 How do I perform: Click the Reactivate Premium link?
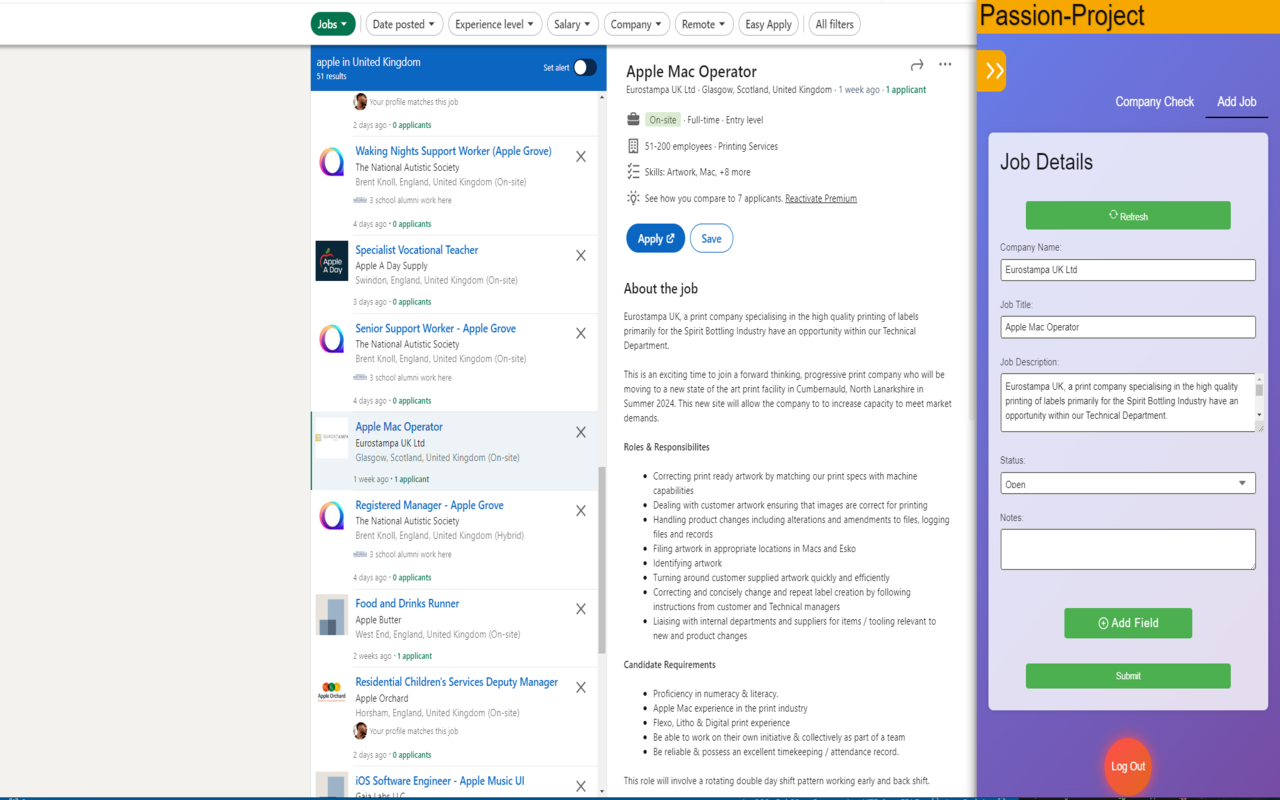[820, 199]
